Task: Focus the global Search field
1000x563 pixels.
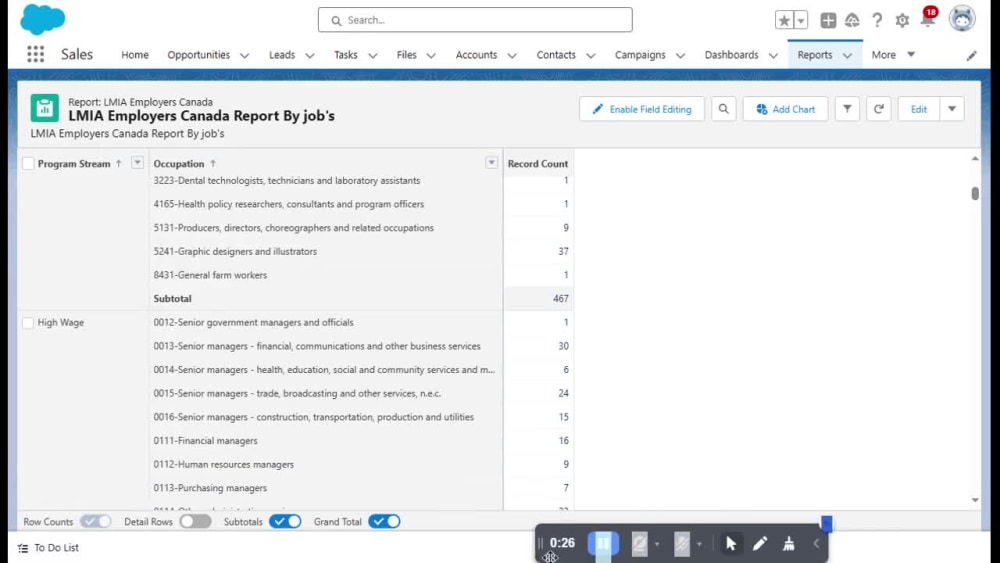Action: click(x=475, y=20)
